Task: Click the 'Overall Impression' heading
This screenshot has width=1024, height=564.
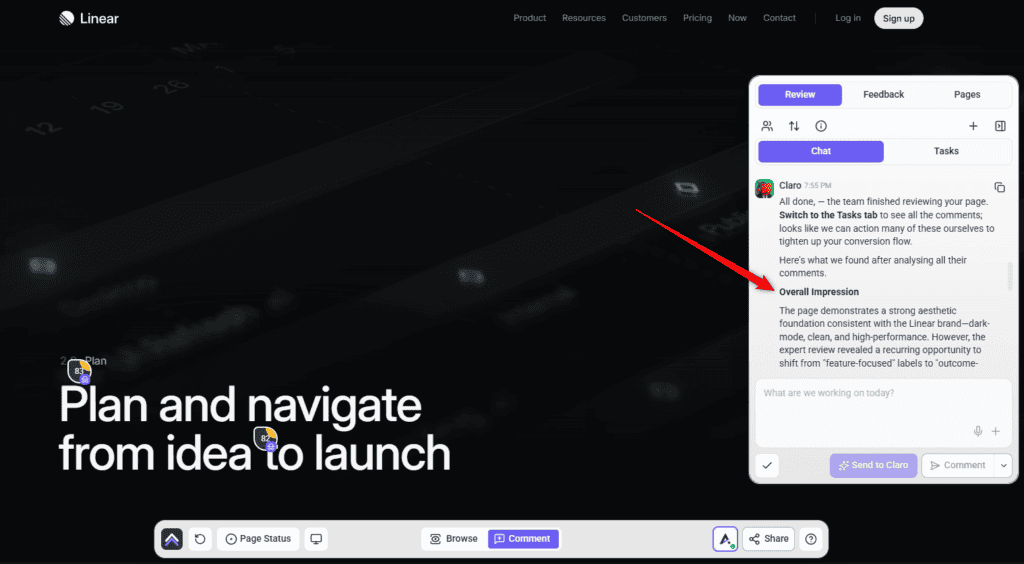Action: pos(819,292)
